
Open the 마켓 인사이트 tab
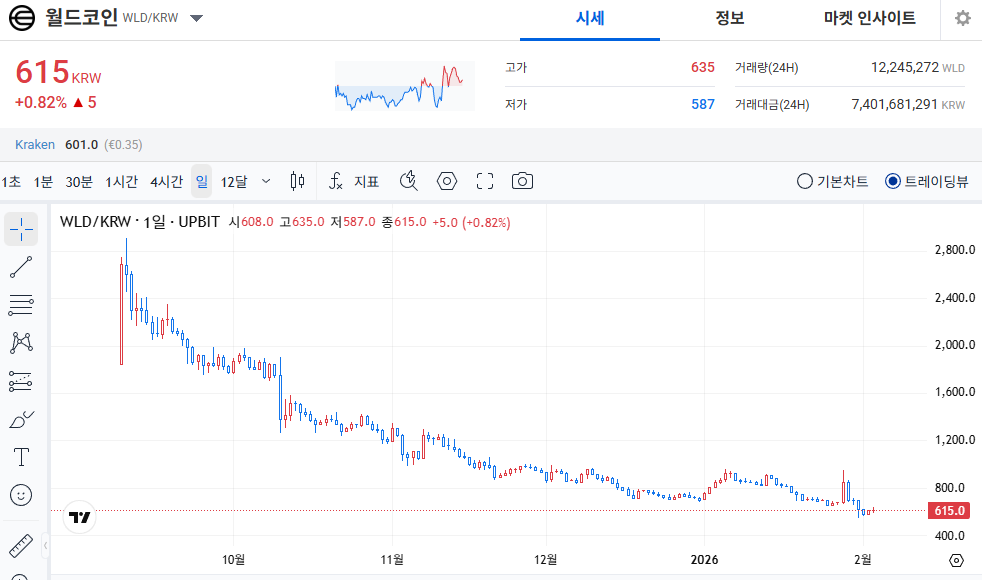869,18
